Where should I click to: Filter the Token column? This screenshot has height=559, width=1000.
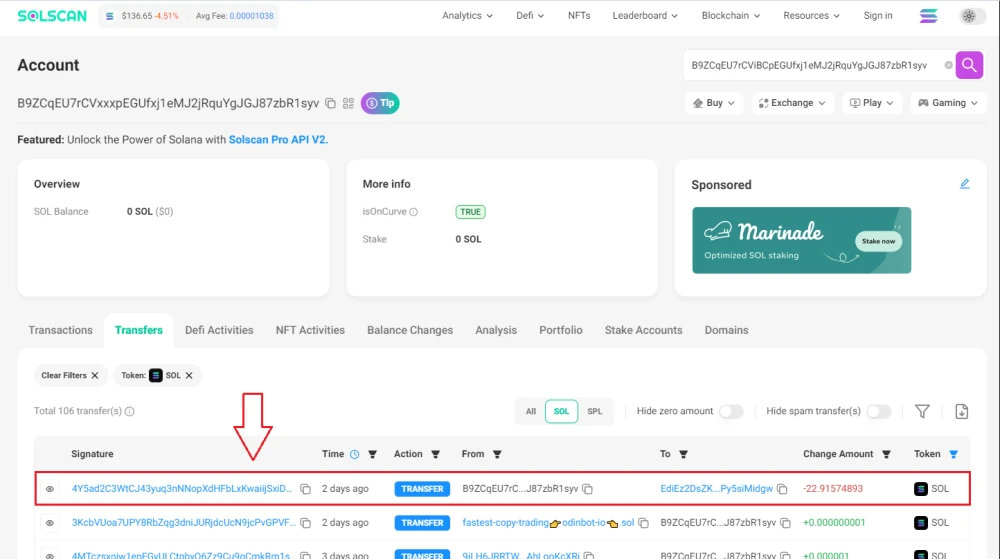(953, 454)
